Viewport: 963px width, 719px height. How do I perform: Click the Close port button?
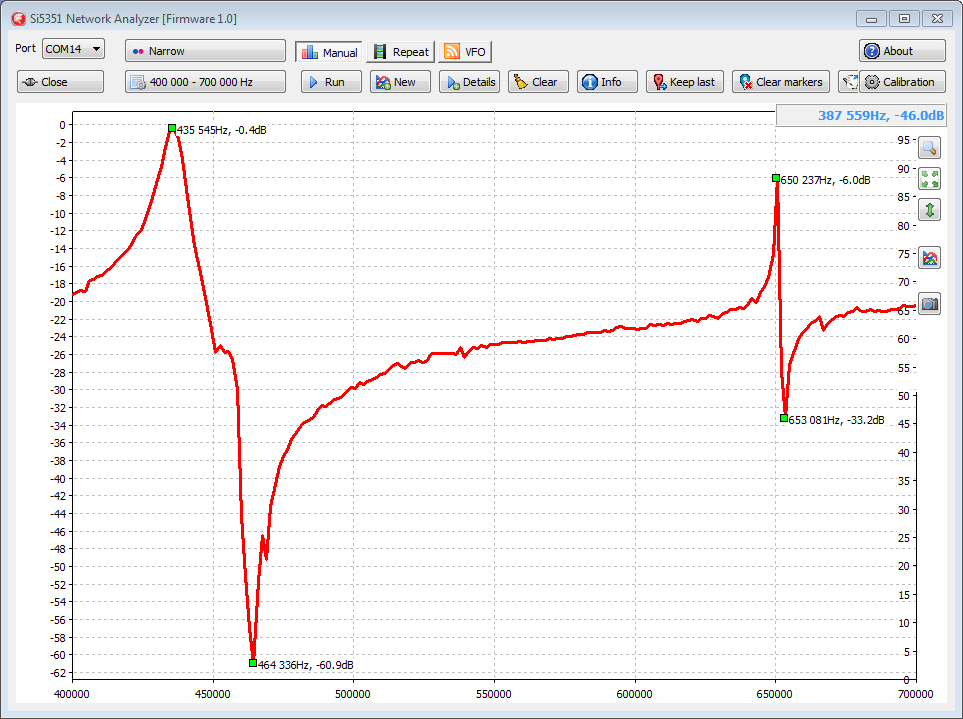(60, 82)
